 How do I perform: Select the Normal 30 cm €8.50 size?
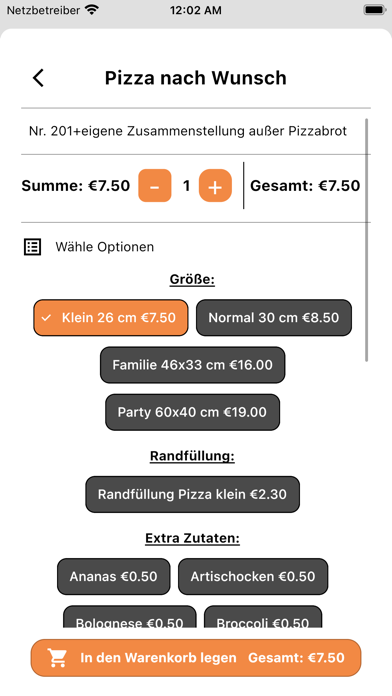pyautogui.click(x=273, y=317)
